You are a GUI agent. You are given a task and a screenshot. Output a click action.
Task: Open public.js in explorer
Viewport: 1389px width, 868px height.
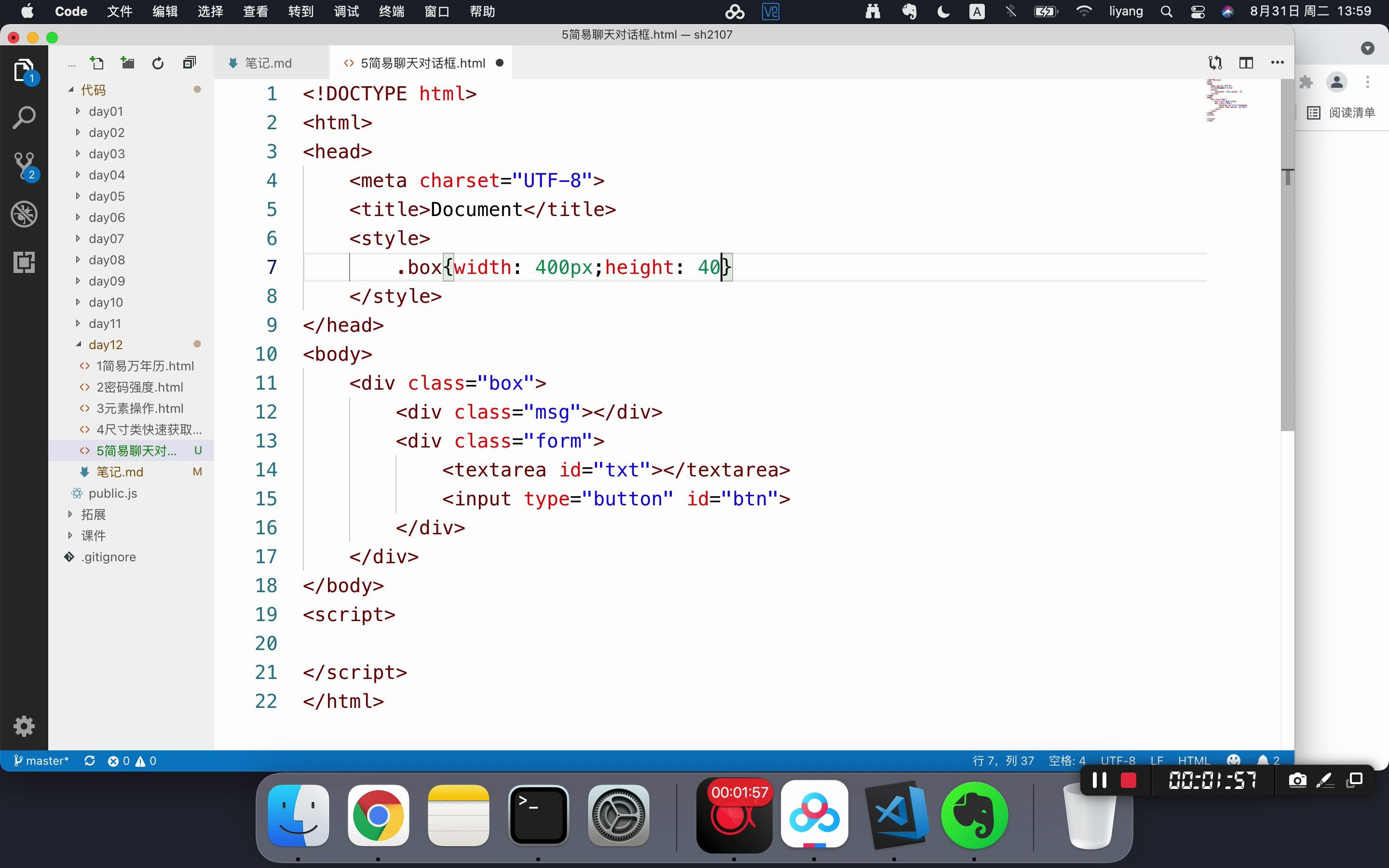point(112,494)
